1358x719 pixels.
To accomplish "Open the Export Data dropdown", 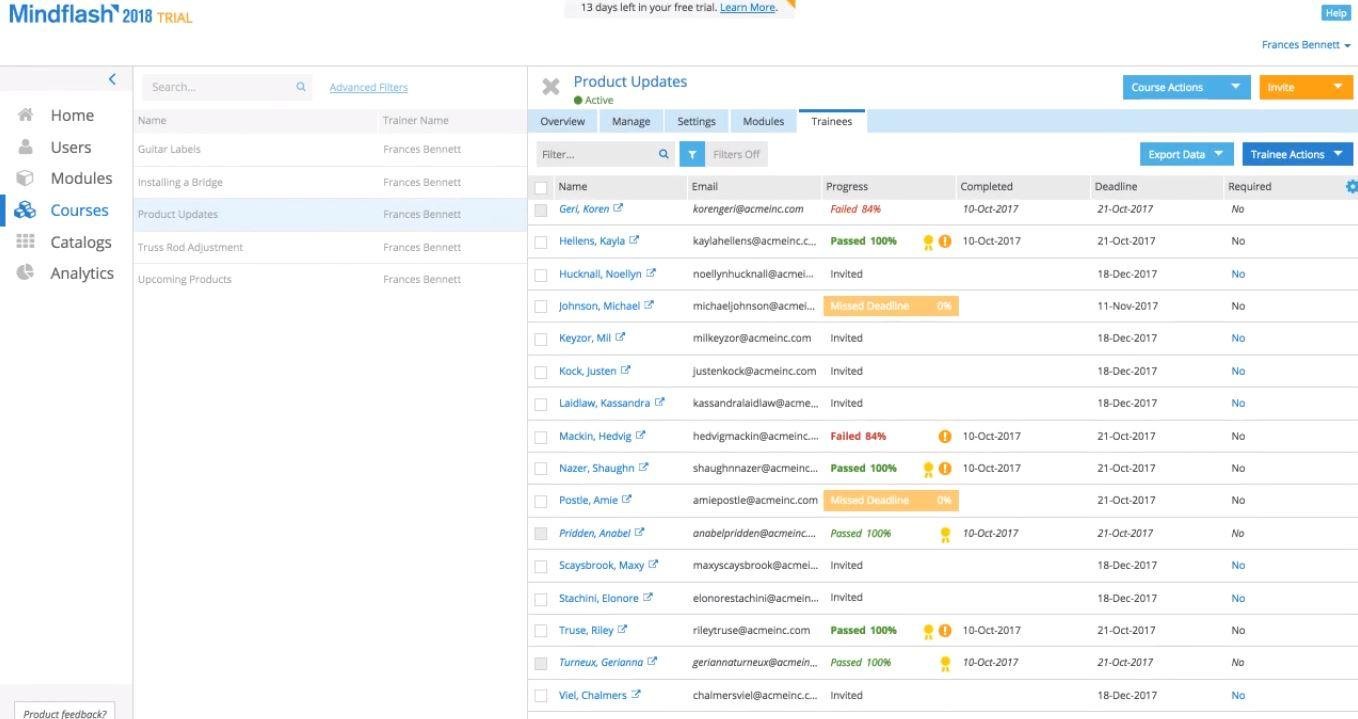I will tap(1185, 155).
